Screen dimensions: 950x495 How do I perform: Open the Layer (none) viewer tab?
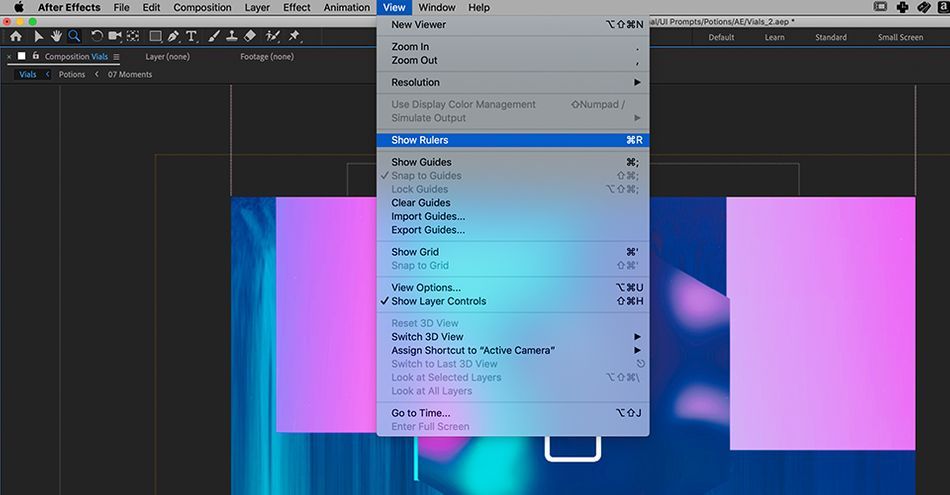[167, 56]
